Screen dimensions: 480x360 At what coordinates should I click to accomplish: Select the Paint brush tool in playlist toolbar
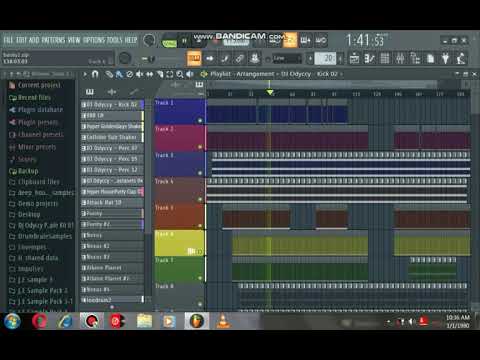tap(119, 74)
